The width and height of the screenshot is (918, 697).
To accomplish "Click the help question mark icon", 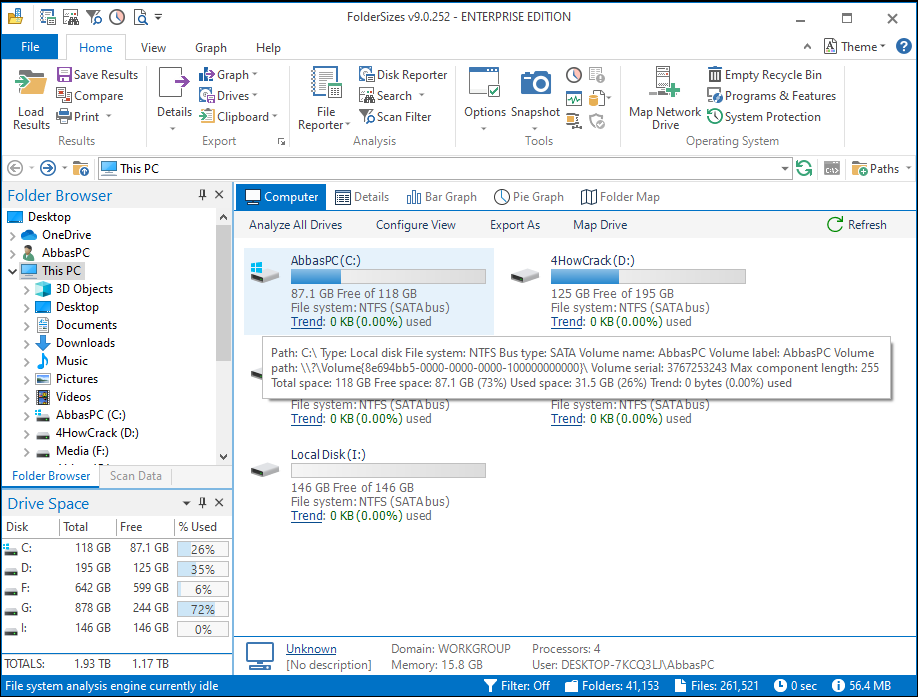I will coord(904,46).
